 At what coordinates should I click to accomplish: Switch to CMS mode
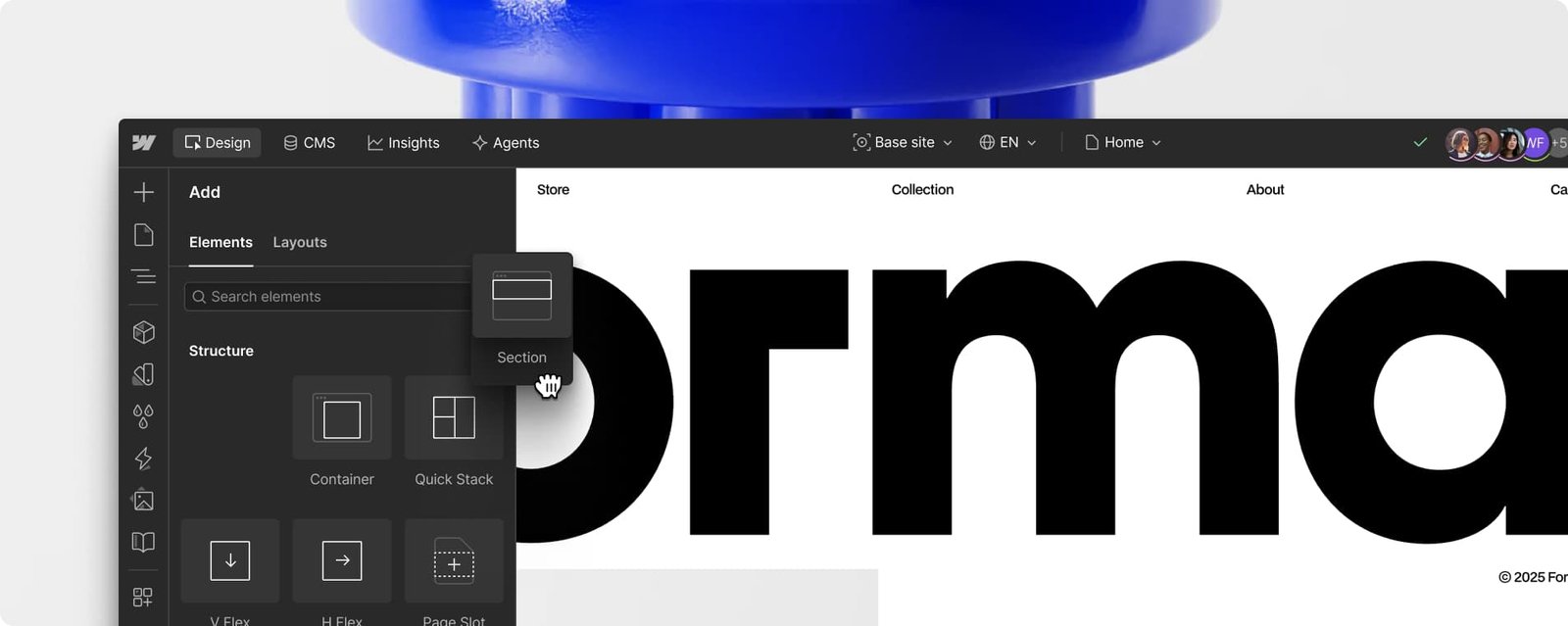[310, 143]
